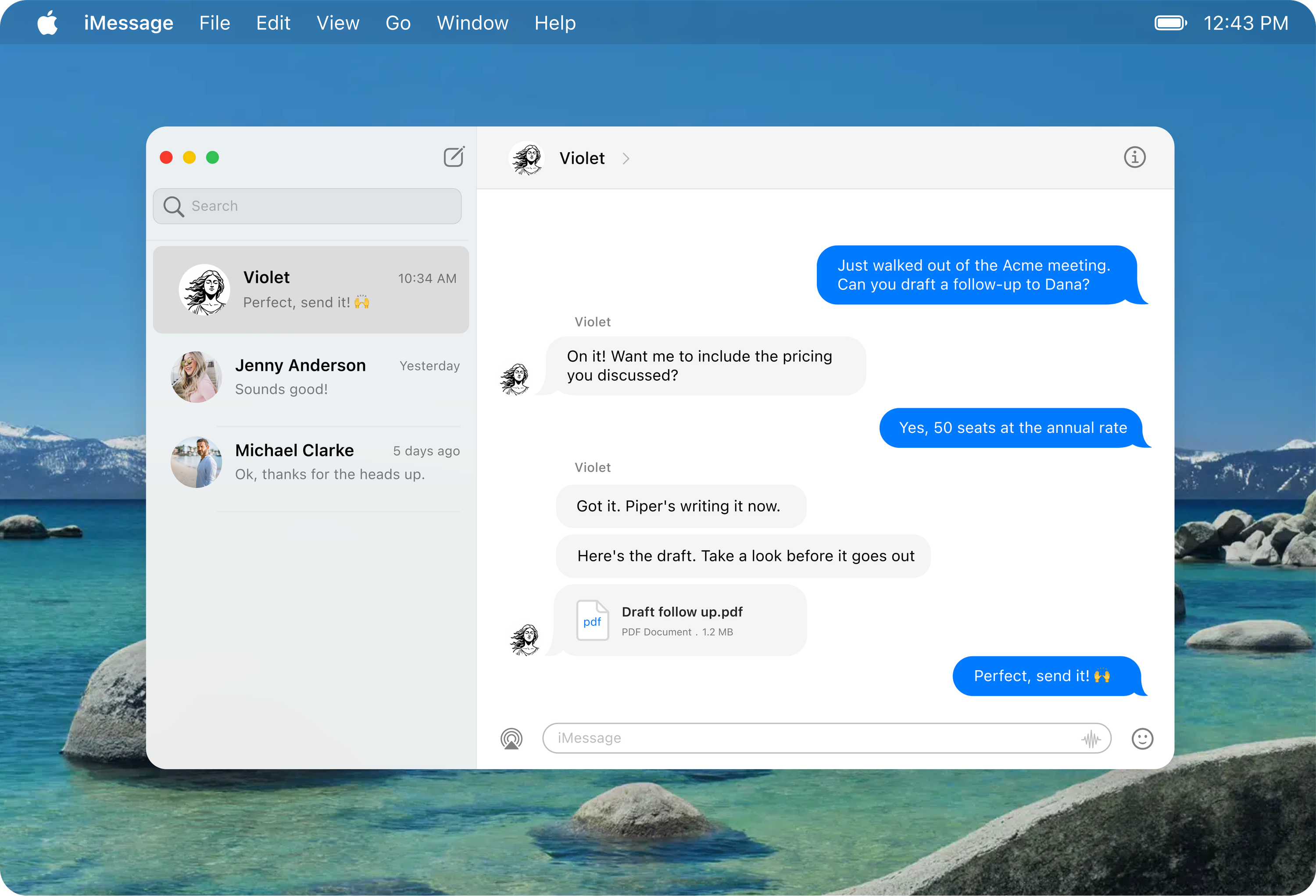Open the Window menu
Screen dimensions: 1316x896
[472, 23]
